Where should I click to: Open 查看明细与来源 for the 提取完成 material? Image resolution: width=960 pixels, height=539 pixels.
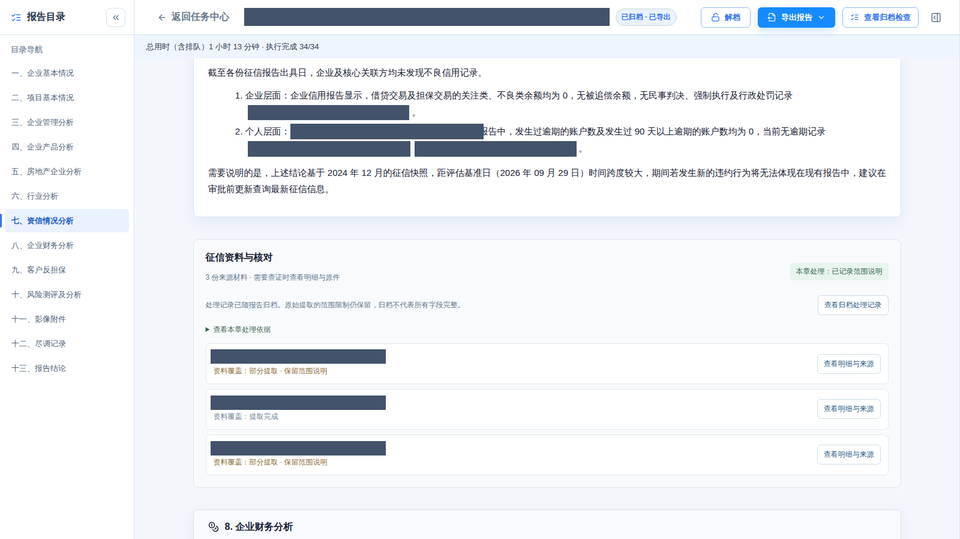[x=849, y=409]
